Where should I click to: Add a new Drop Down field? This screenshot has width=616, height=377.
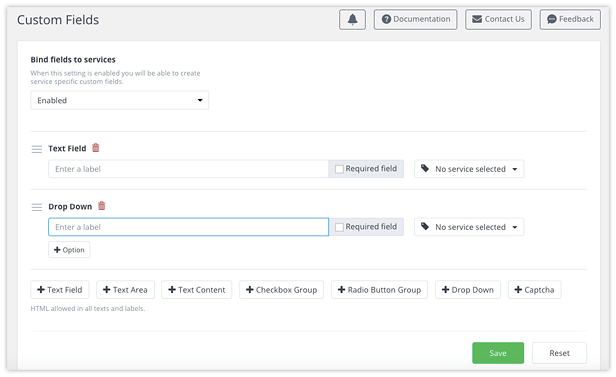[468, 290]
